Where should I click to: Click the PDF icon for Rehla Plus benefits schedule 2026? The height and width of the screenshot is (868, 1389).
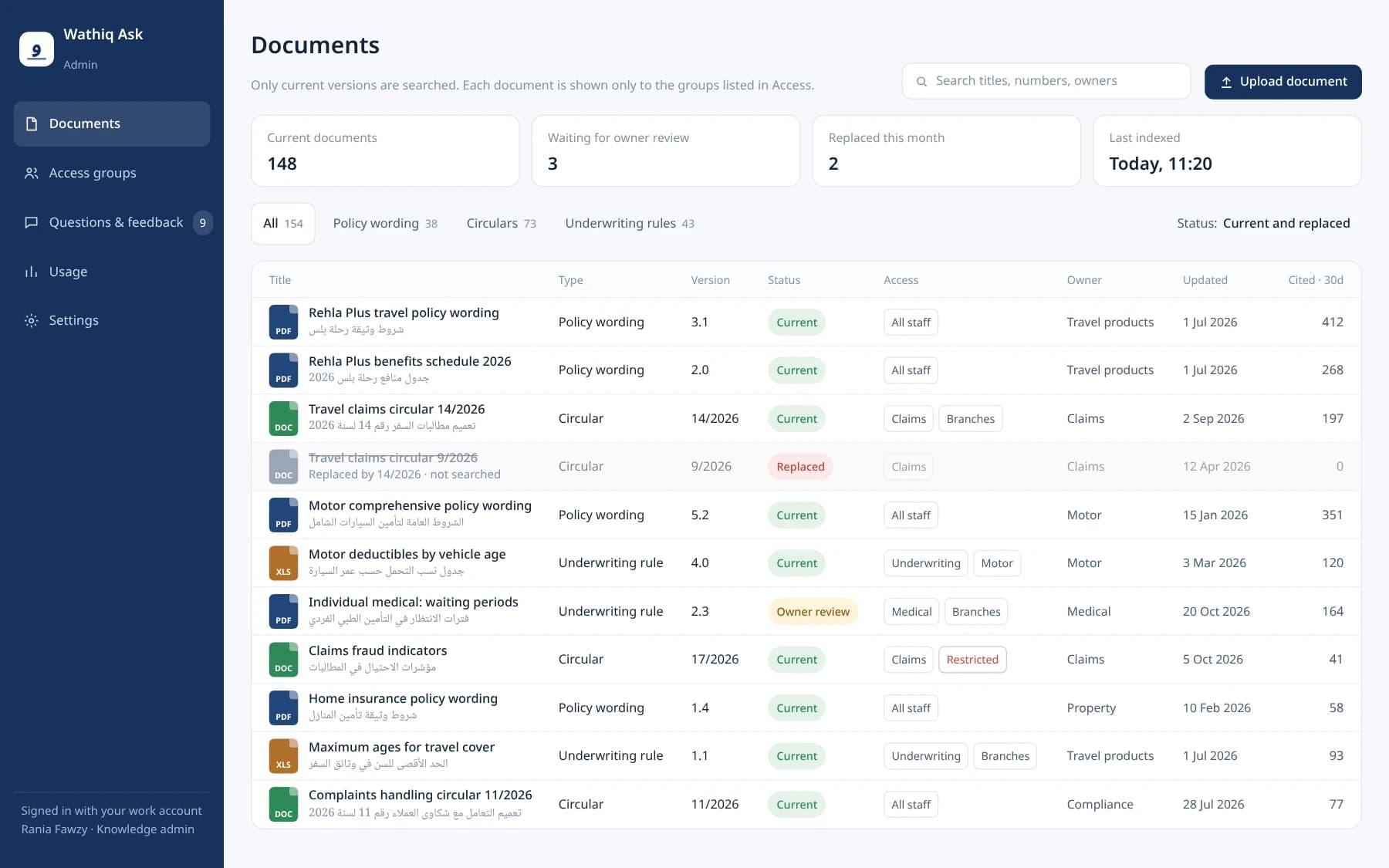coord(283,370)
